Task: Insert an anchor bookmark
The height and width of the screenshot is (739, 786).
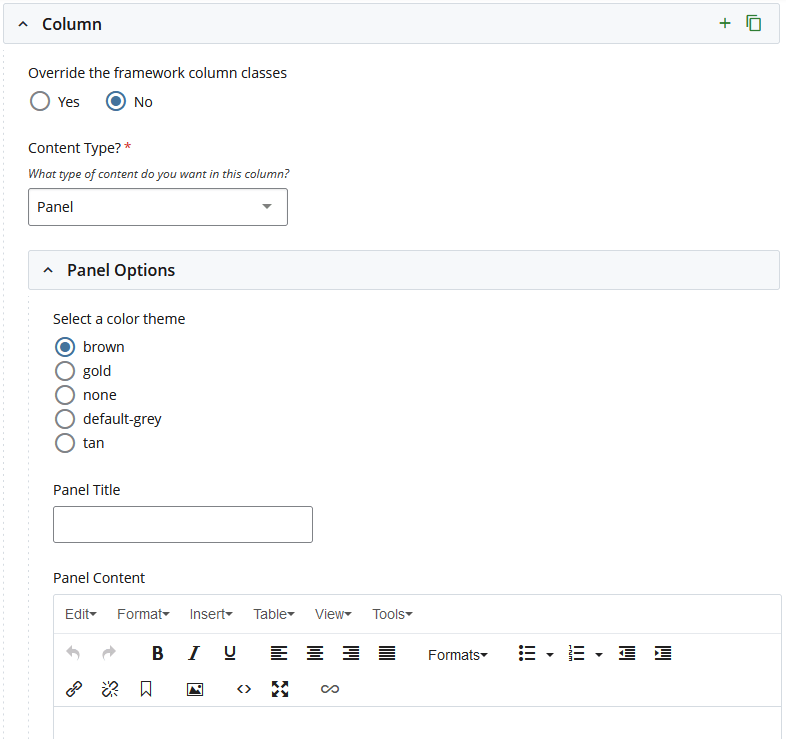Action: point(146,689)
